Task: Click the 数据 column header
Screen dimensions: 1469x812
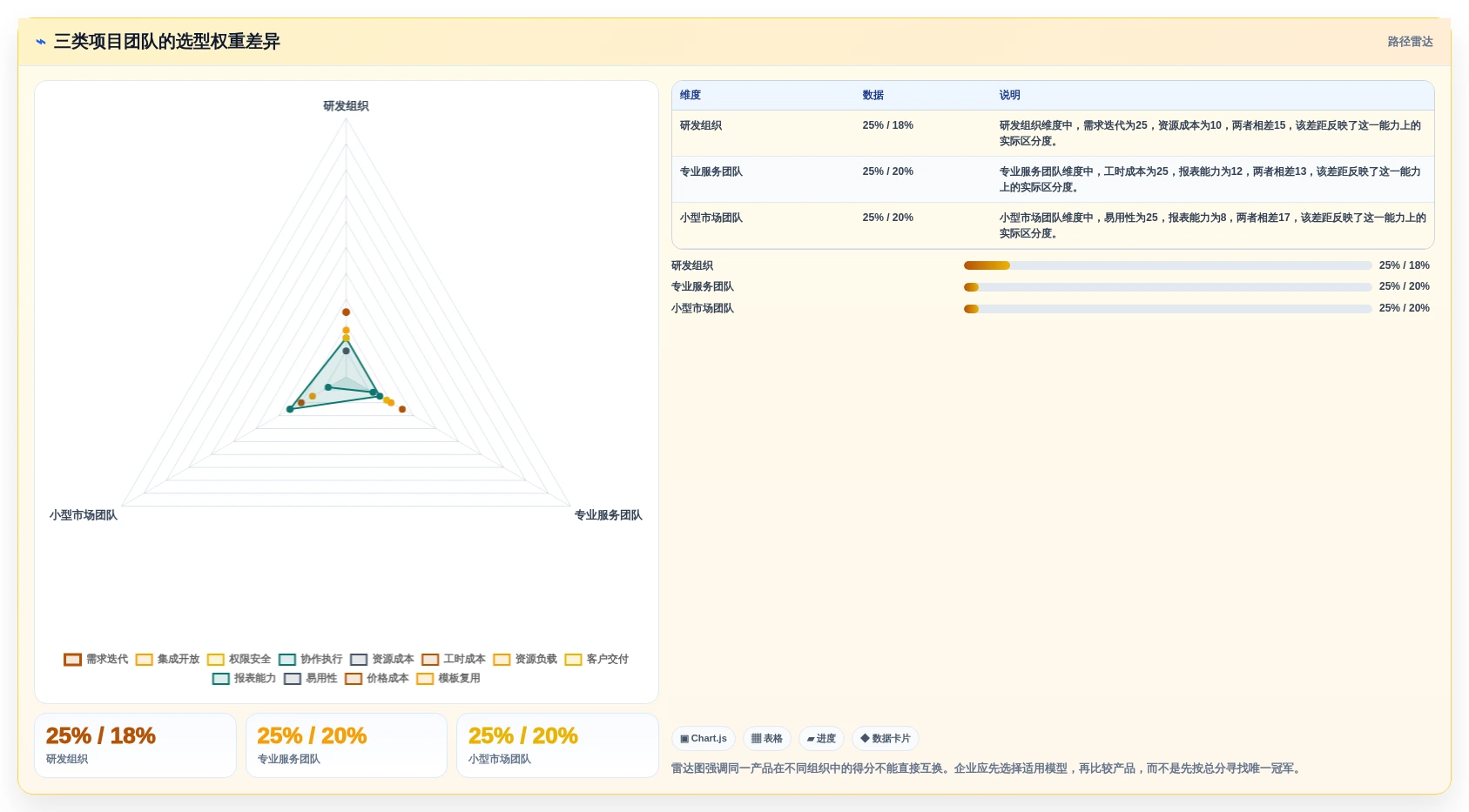Action: click(x=873, y=96)
